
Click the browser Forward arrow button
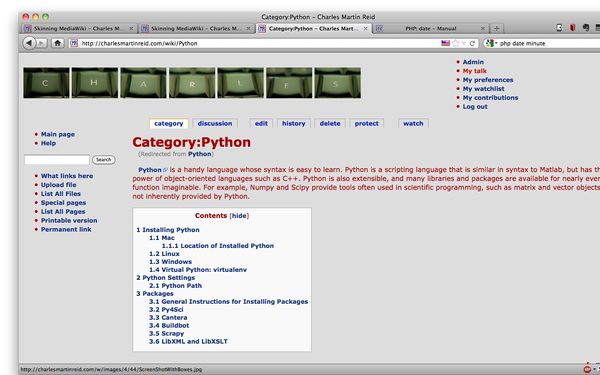click(42, 43)
